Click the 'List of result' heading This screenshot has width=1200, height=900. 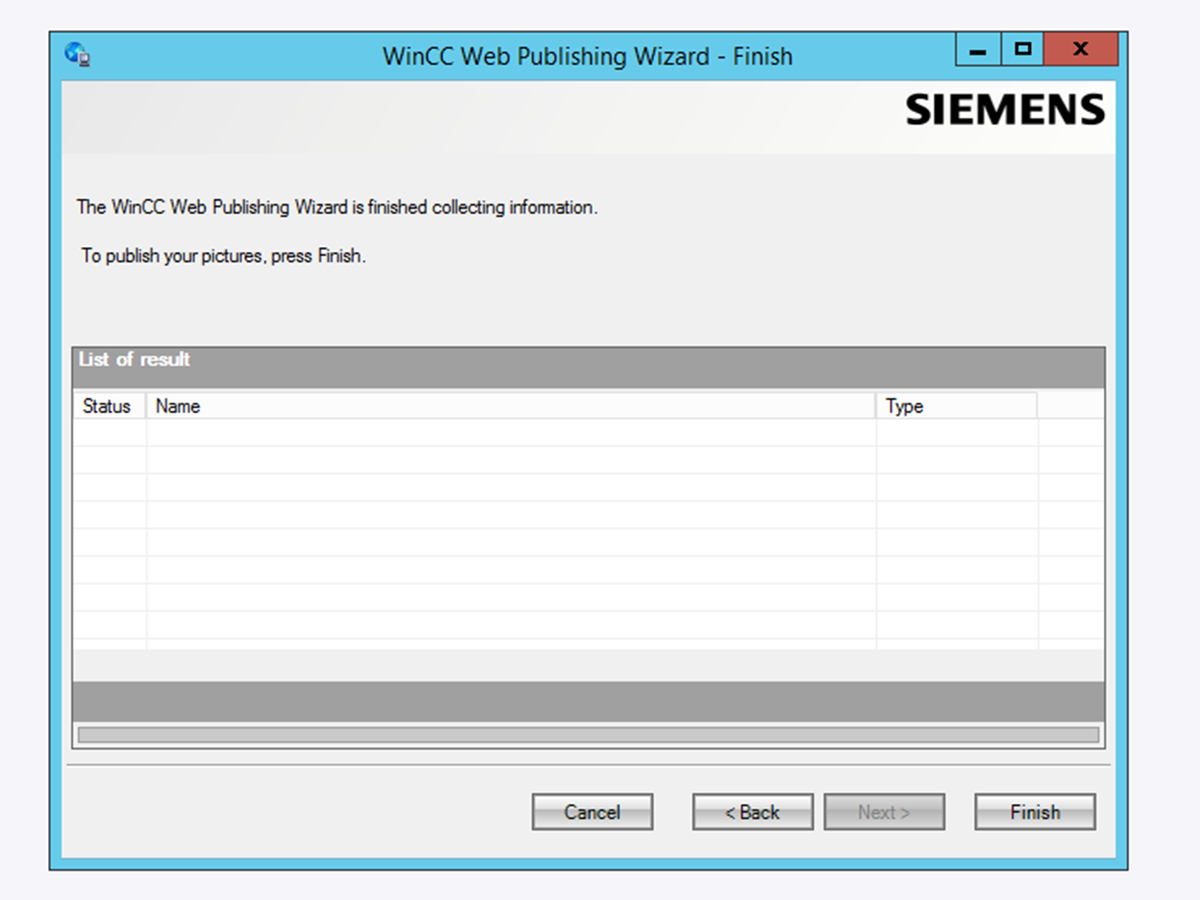coord(134,360)
